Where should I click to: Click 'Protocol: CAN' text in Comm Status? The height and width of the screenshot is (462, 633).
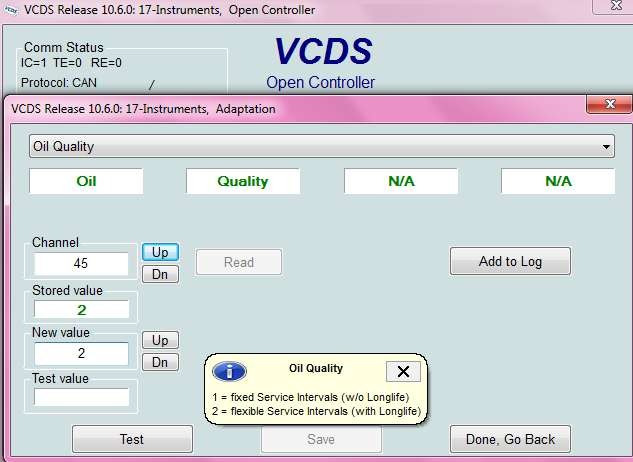pos(59,83)
